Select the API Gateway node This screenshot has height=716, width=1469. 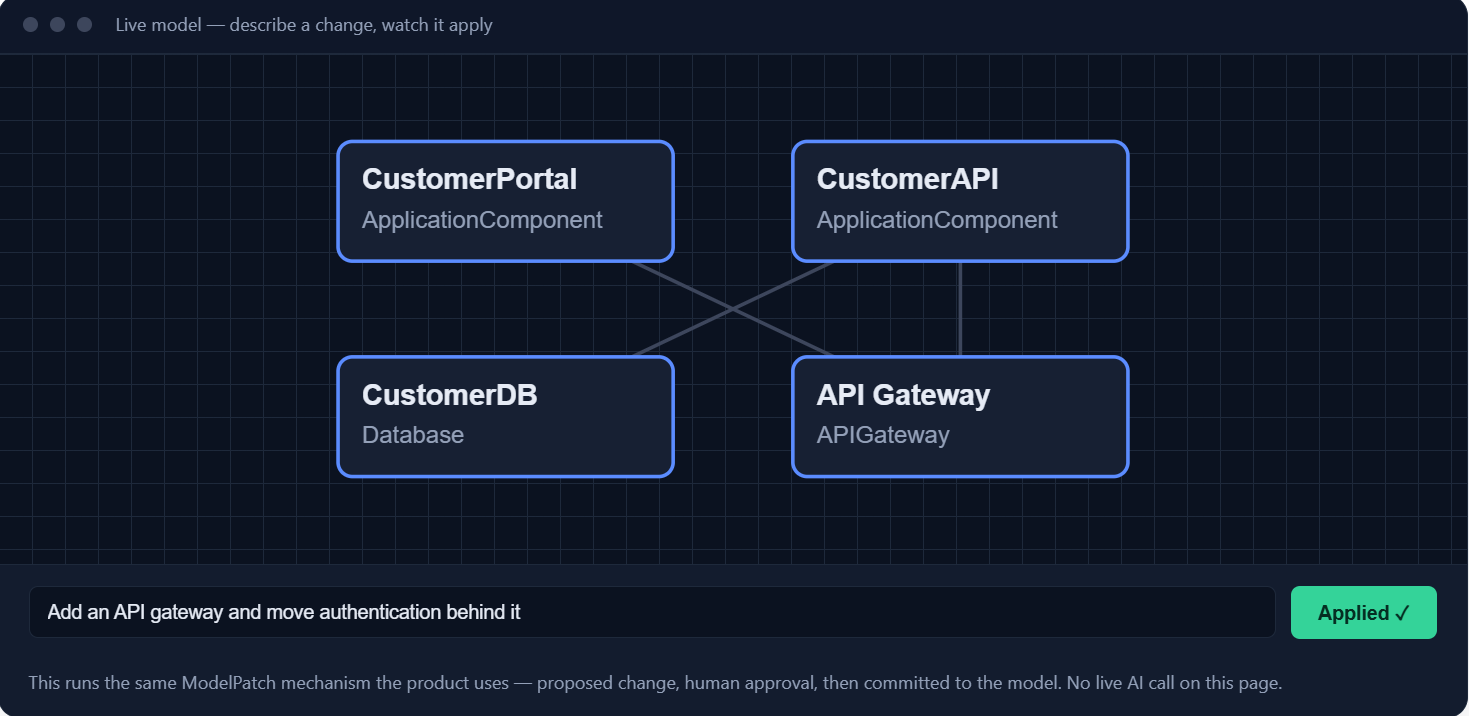(x=960, y=417)
